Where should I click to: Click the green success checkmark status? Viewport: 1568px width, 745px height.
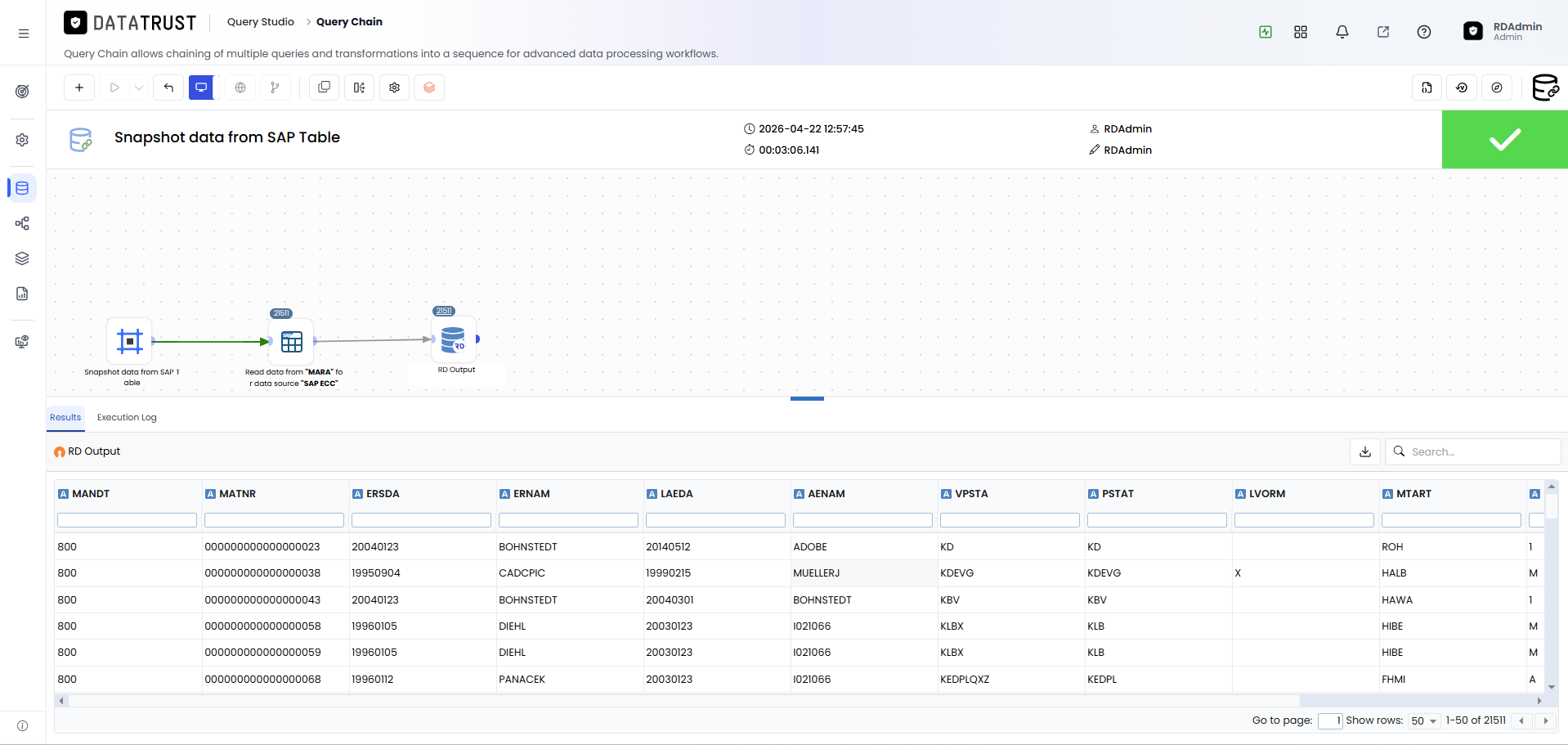(x=1504, y=140)
